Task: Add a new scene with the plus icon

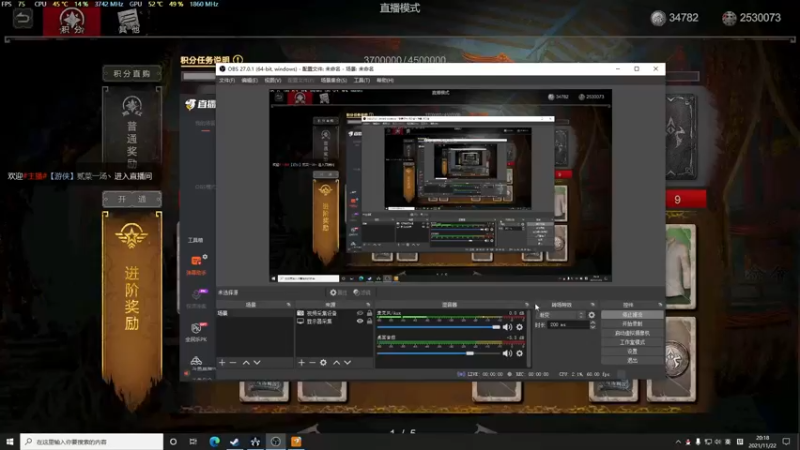Action: click(222, 362)
